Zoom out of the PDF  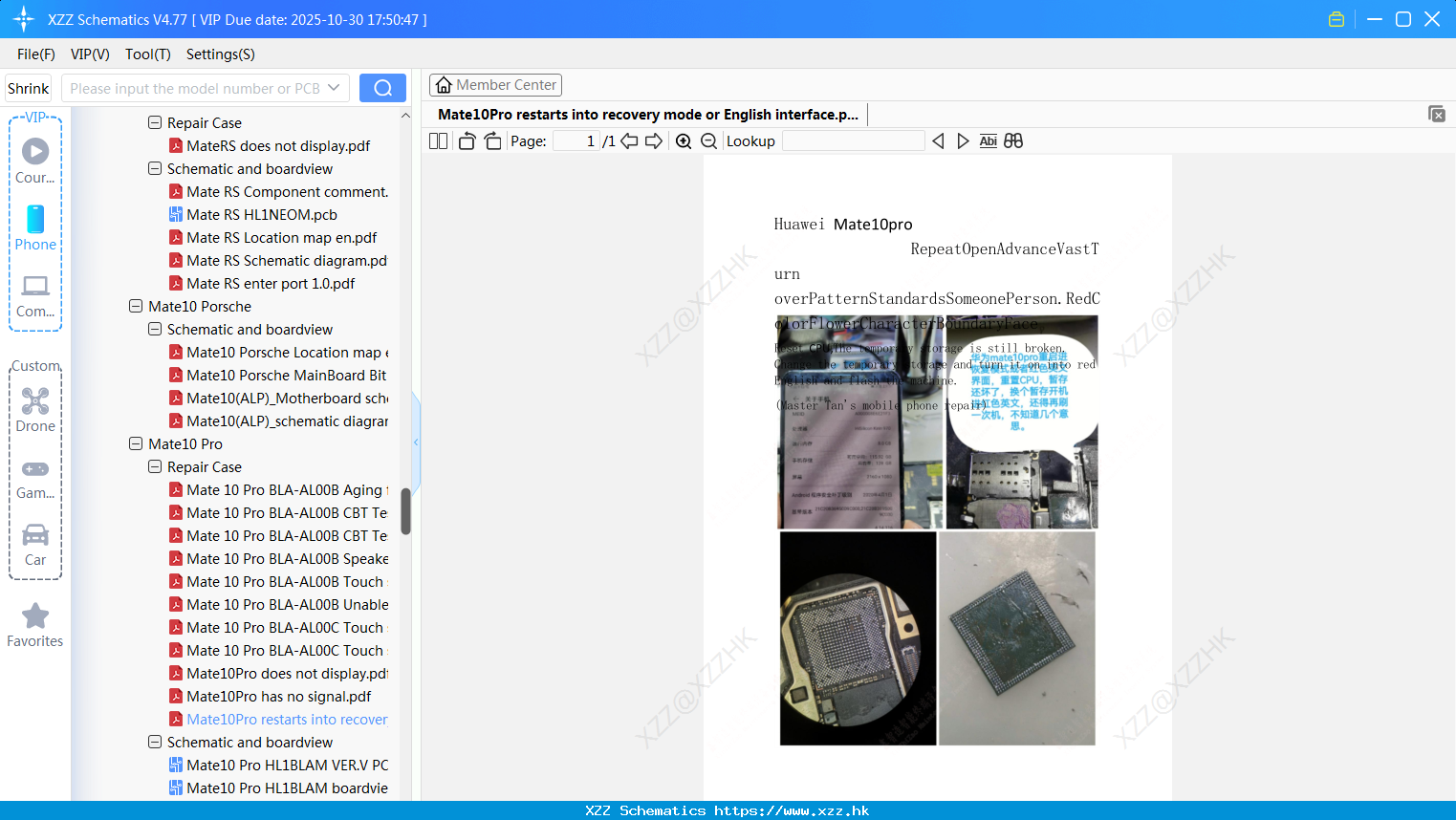click(x=708, y=140)
